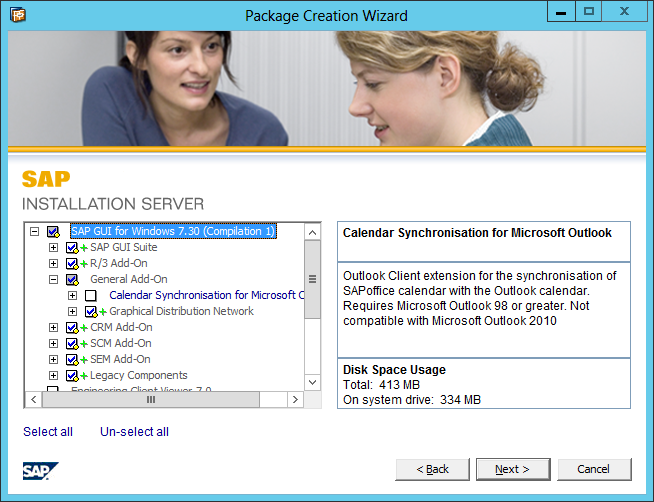This screenshot has height=502, width=654.
Task: Enable Calendar Synchronisation for Microsoft Outlook checkbox
Action: coord(91,296)
